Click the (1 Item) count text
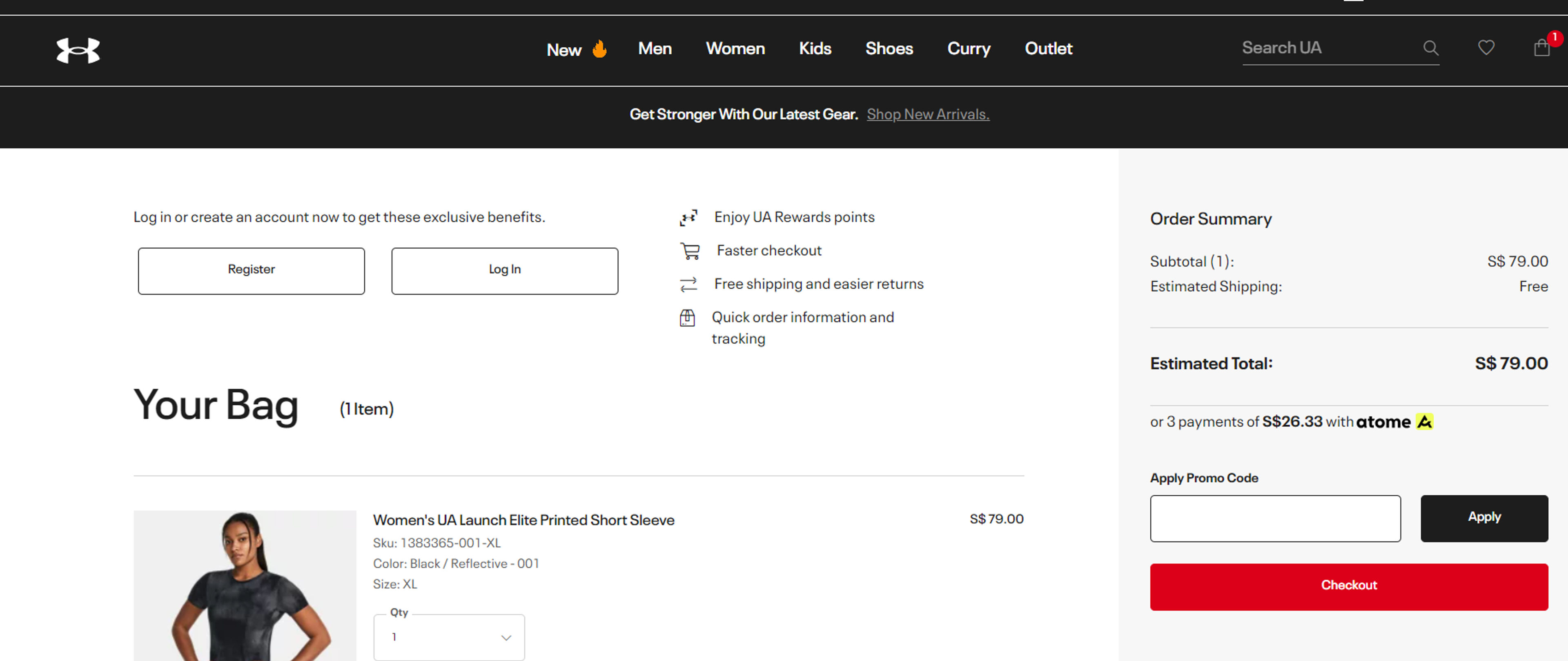Viewport: 1568px width, 661px height. (x=366, y=408)
